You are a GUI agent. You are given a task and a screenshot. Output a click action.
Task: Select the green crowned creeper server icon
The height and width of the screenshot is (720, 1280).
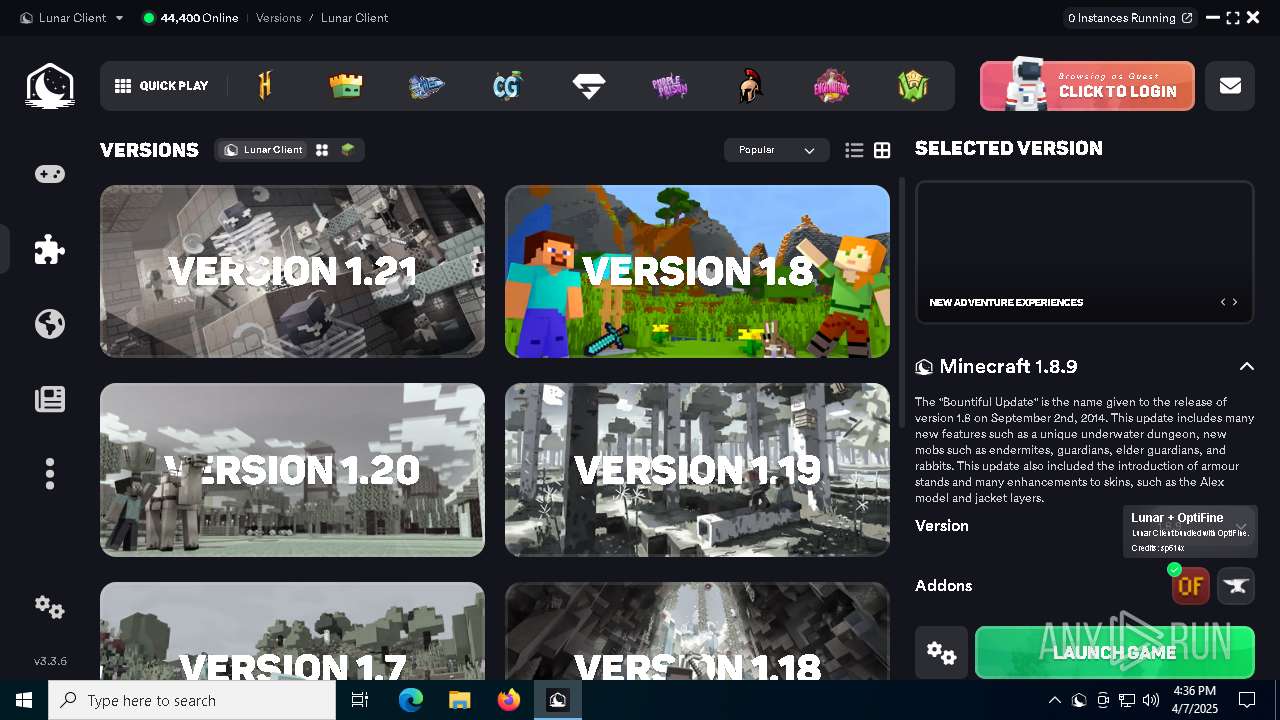tap(346, 86)
